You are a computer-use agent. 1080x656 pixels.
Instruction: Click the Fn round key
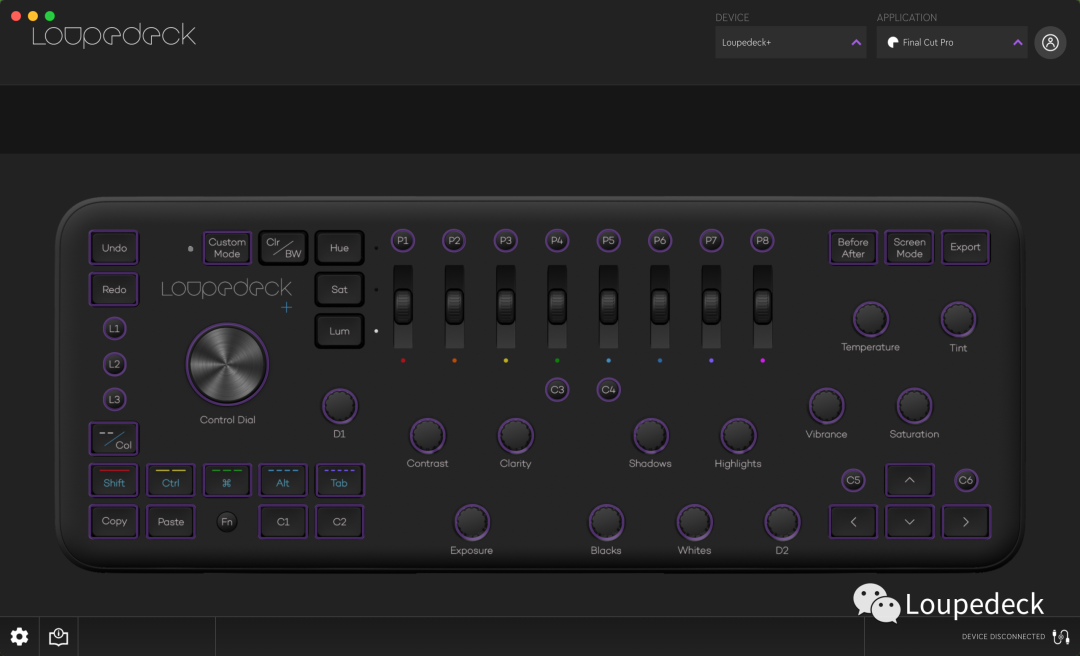(x=227, y=522)
